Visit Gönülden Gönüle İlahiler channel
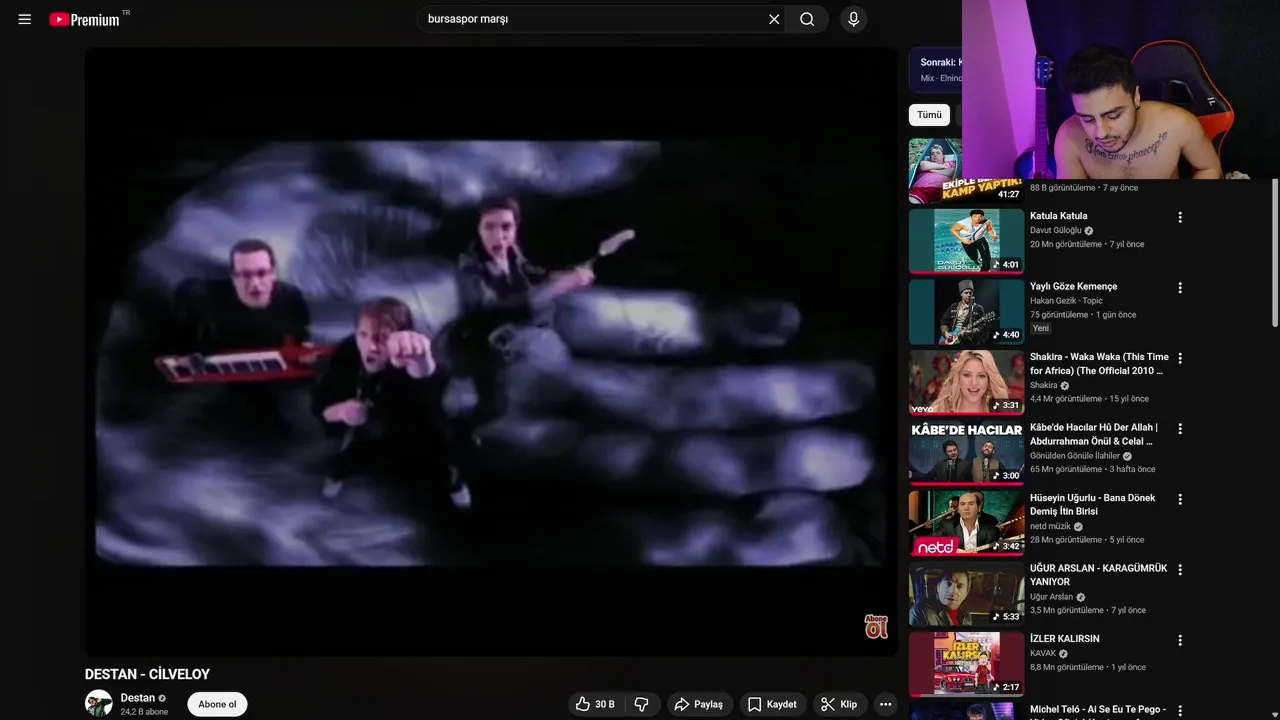Viewport: 1280px width, 720px height. coord(1075,456)
